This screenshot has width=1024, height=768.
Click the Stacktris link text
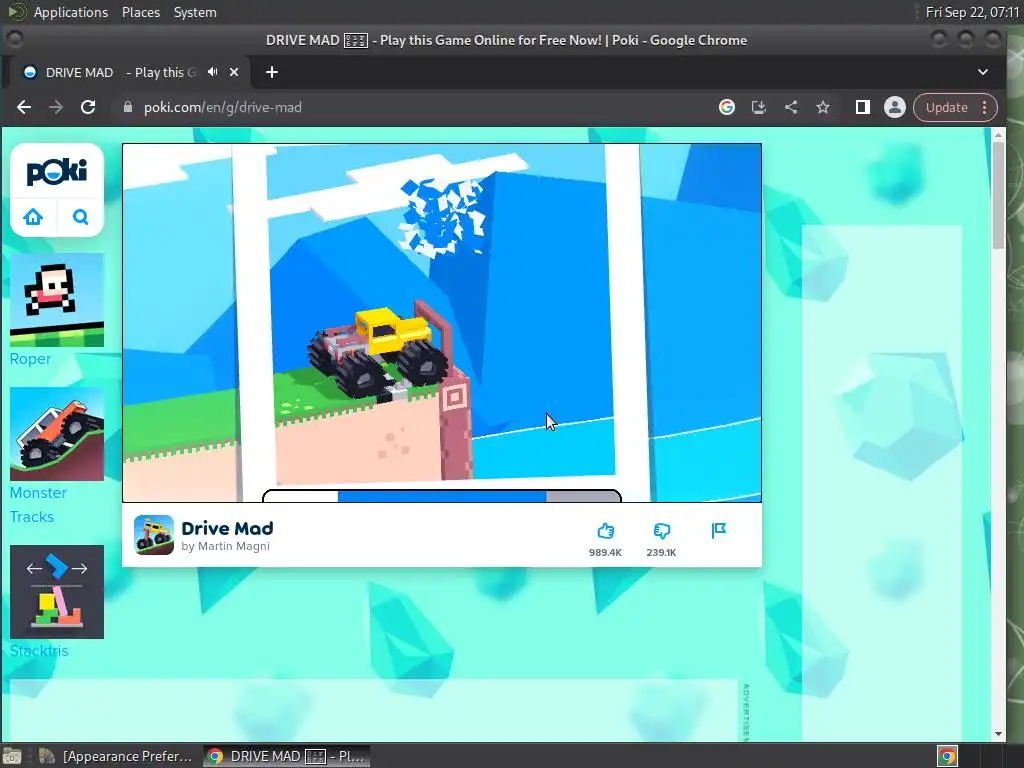pyautogui.click(x=39, y=650)
